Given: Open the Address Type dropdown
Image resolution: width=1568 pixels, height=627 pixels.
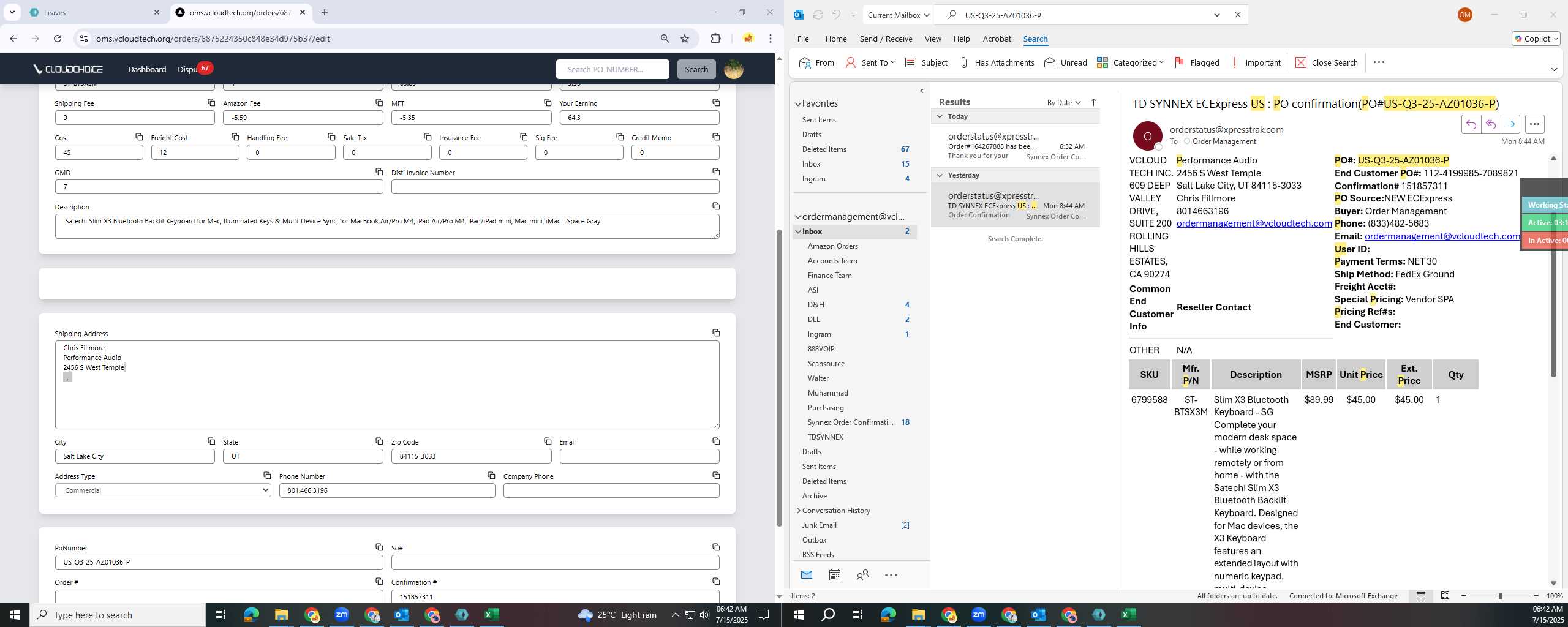Looking at the screenshot, I should pos(163,490).
